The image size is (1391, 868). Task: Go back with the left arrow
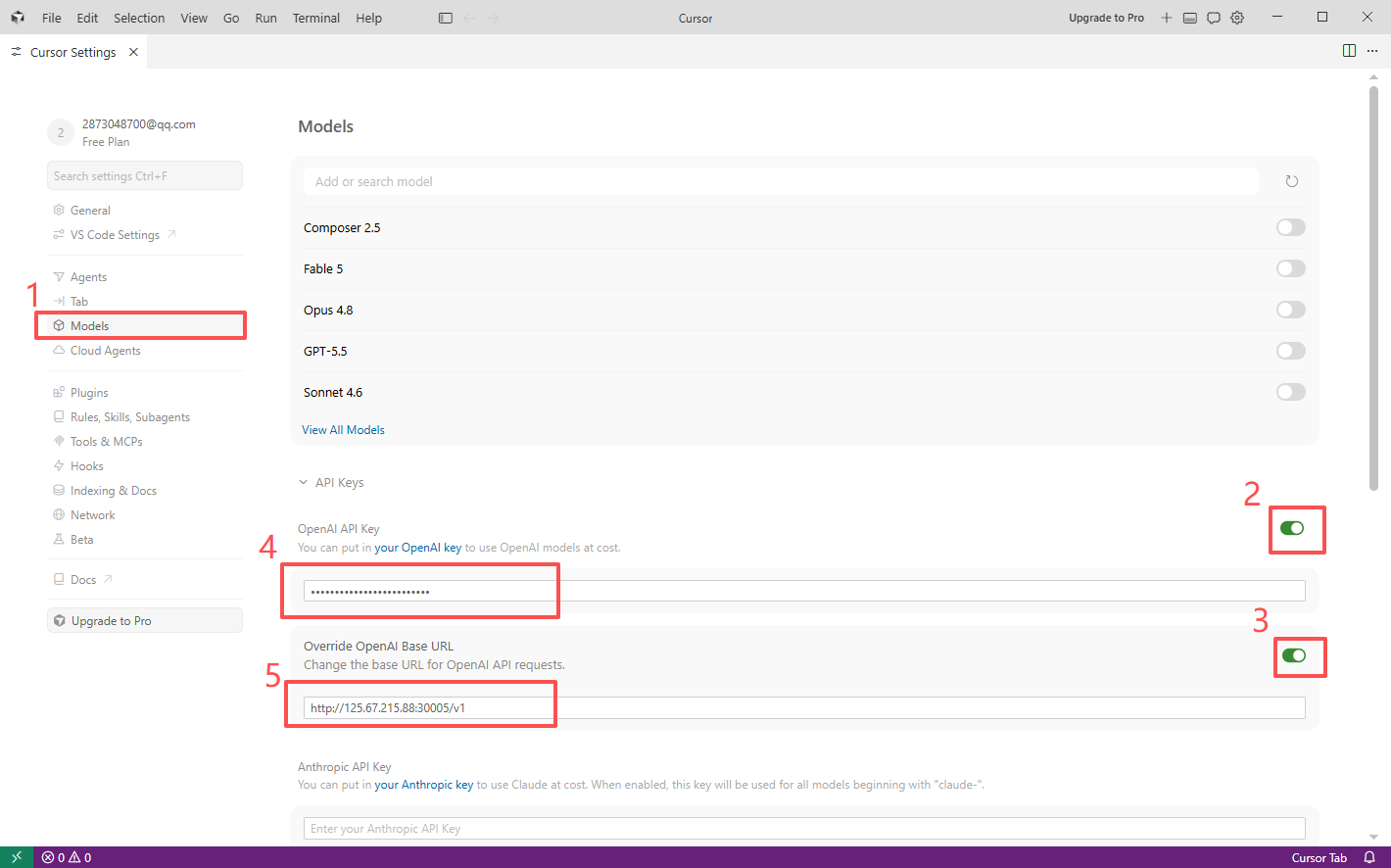click(469, 18)
